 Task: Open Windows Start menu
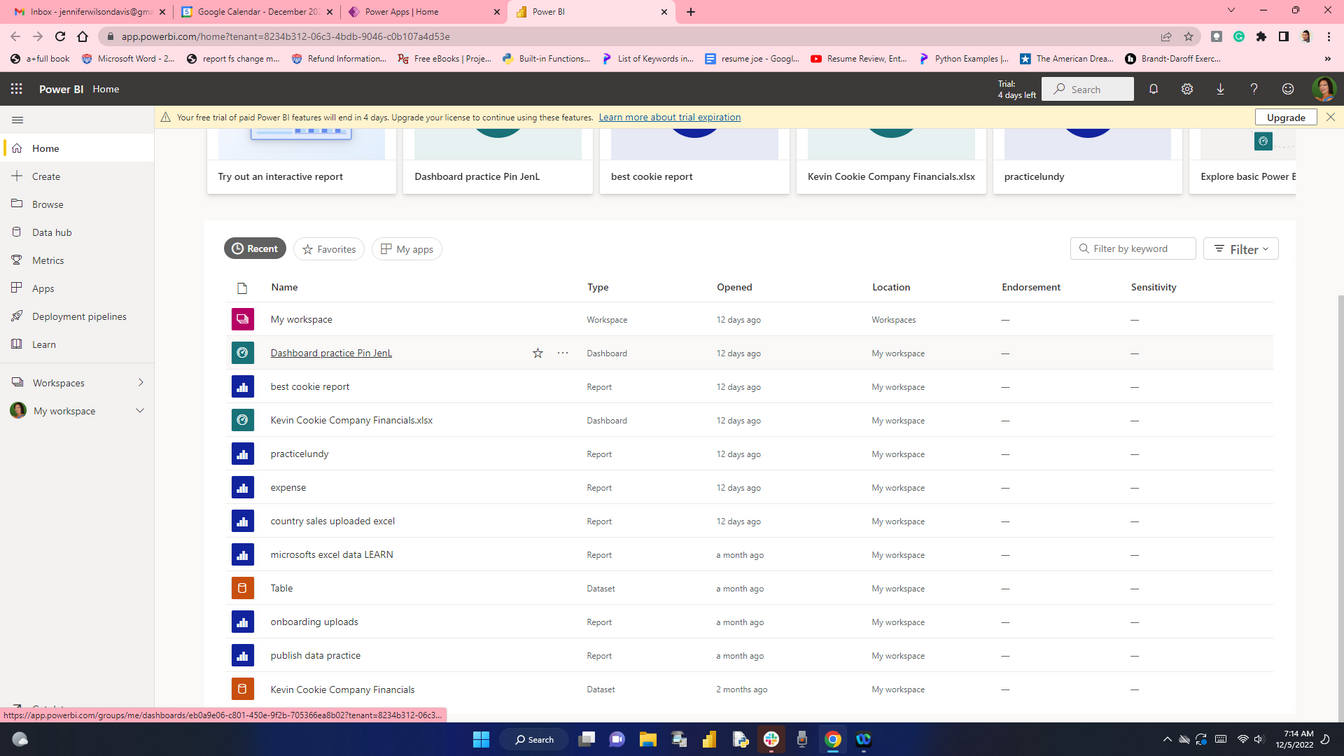pos(481,739)
